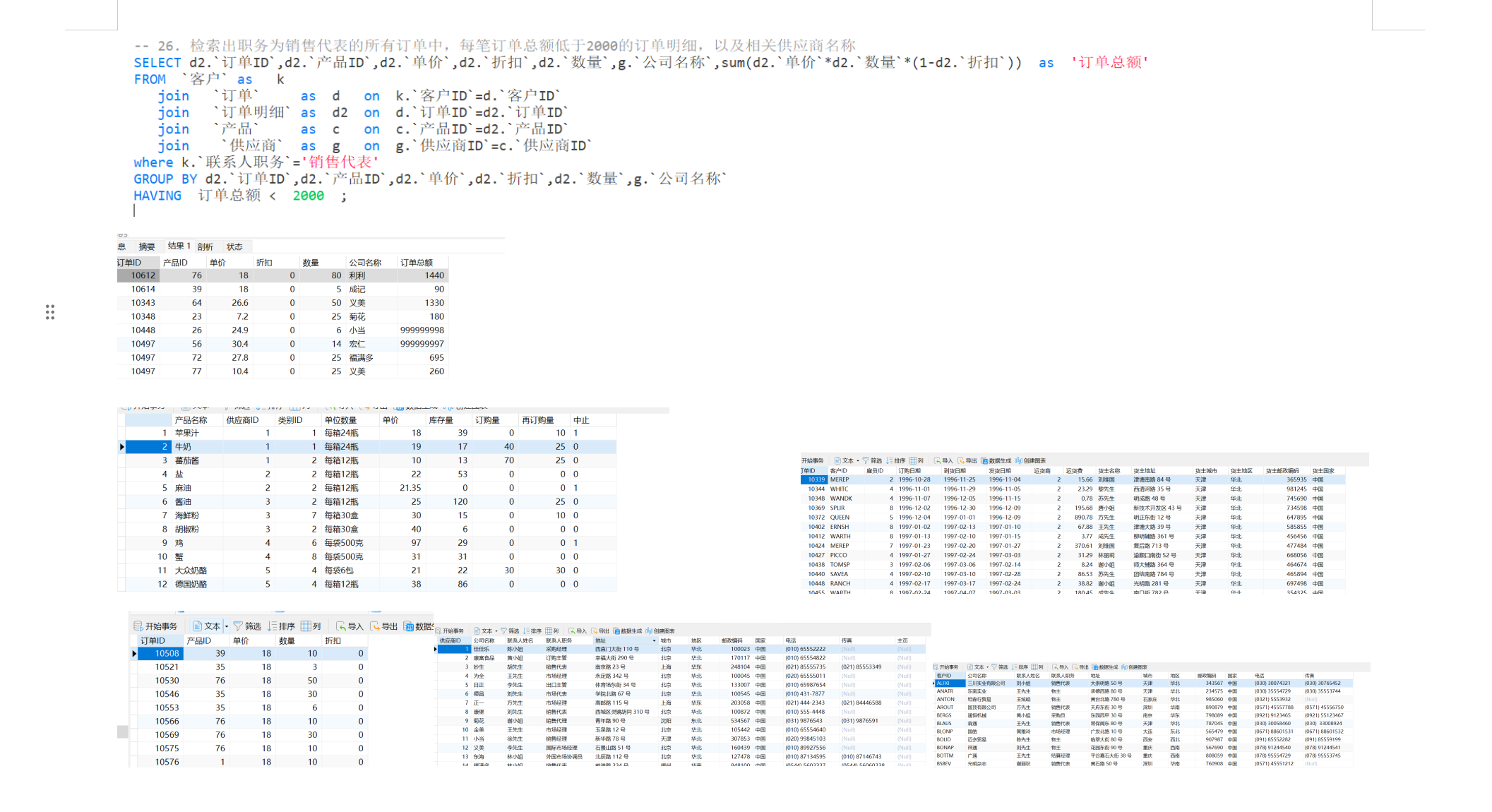Click 排序 sort icon in order details toolbar
This screenshot has height=812, width=1492.
pos(282,626)
